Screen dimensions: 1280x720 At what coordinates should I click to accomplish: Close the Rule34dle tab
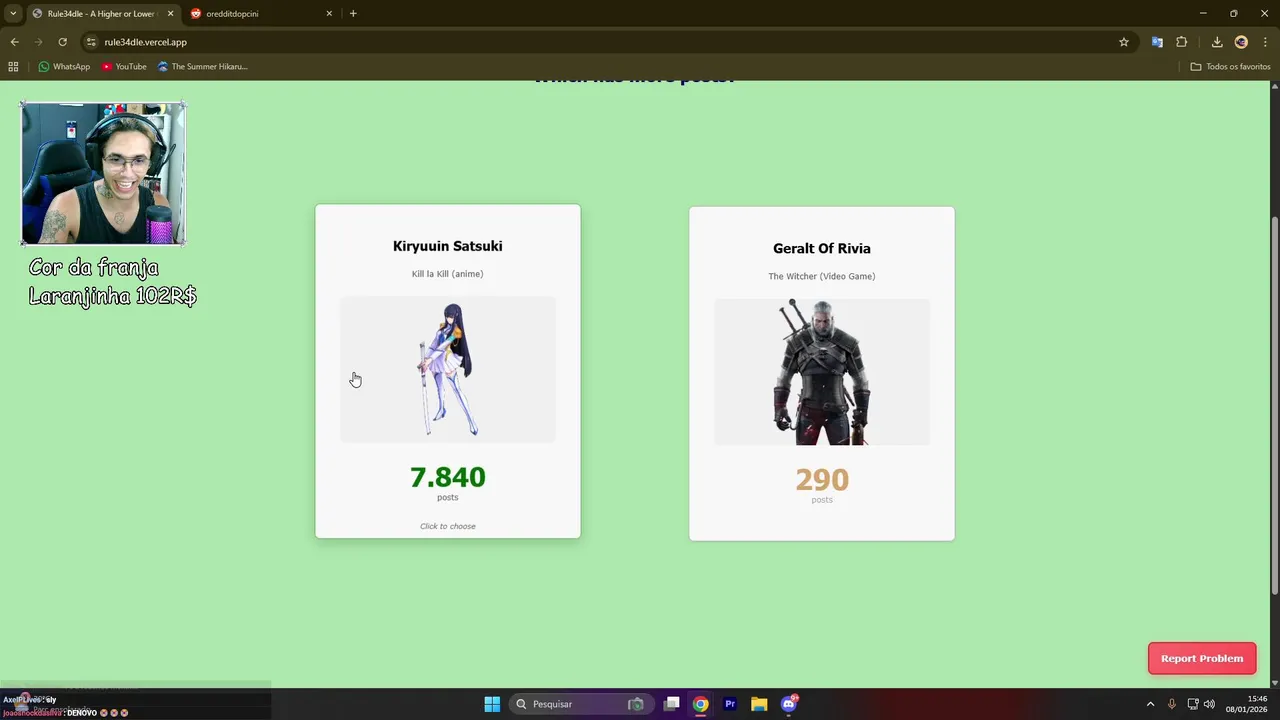(x=170, y=14)
